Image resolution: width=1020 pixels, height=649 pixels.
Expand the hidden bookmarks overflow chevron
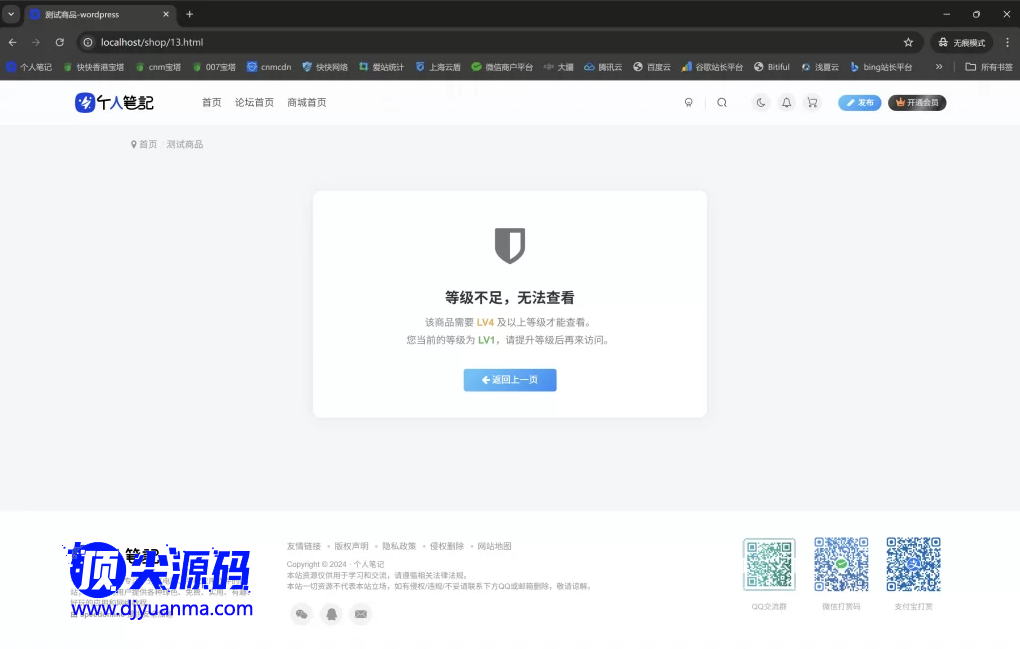939,67
